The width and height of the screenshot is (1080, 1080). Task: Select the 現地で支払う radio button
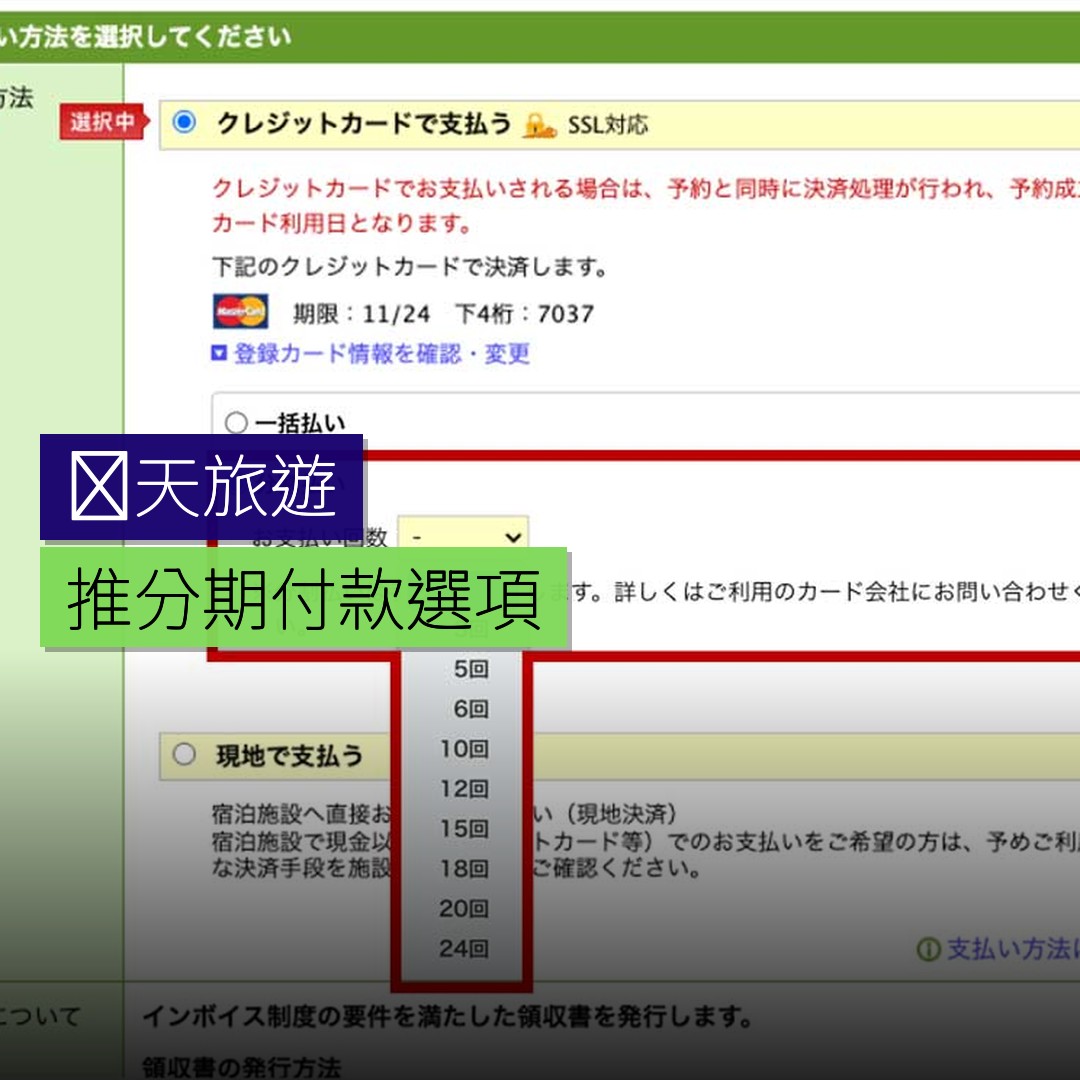[182, 755]
